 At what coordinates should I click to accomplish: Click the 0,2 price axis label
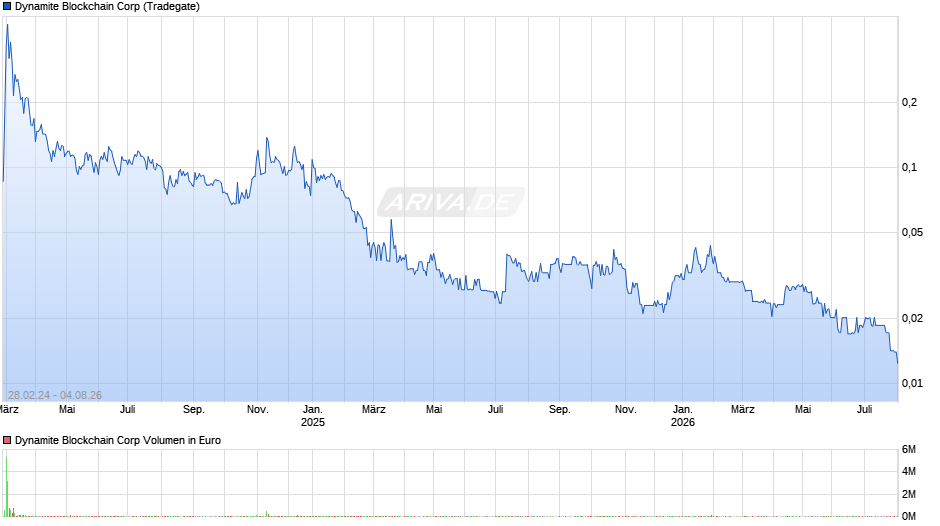pos(909,103)
